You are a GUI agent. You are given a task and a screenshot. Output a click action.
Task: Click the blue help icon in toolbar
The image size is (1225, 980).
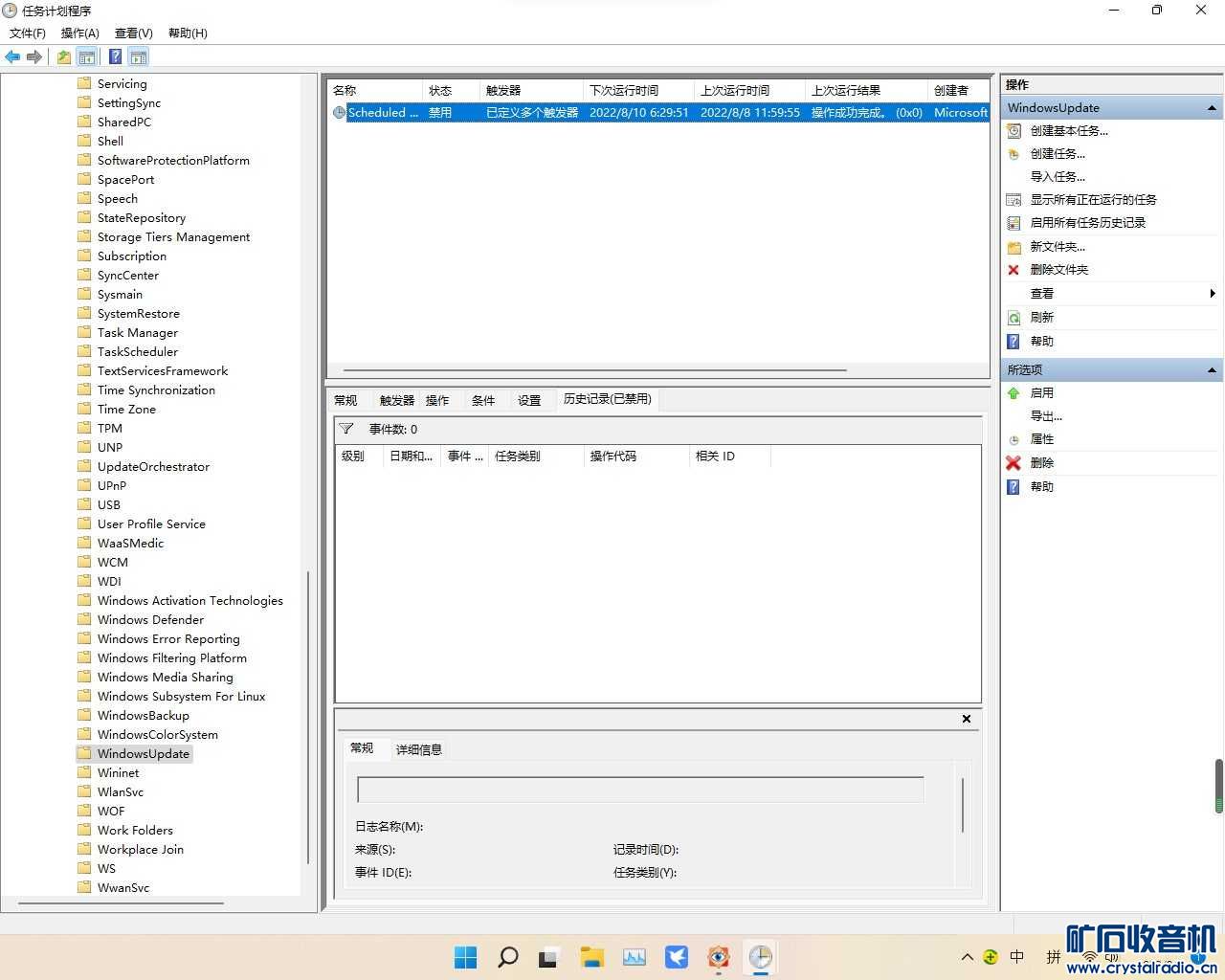click(115, 57)
